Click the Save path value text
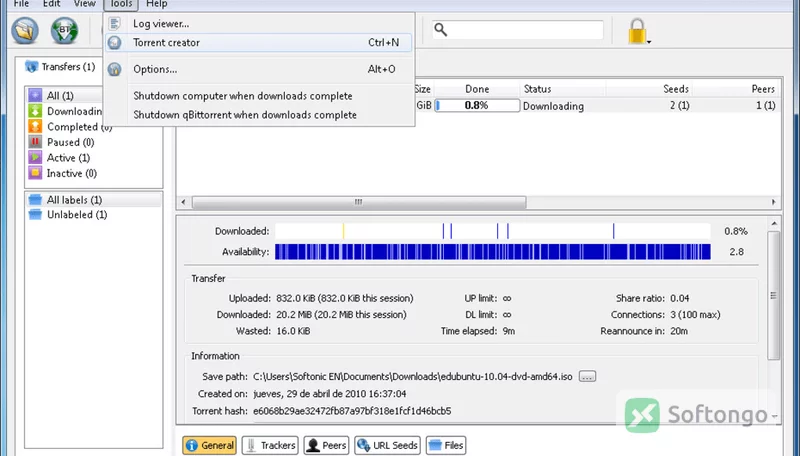The height and width of the screenshot is (456, 800). [412, 376]
